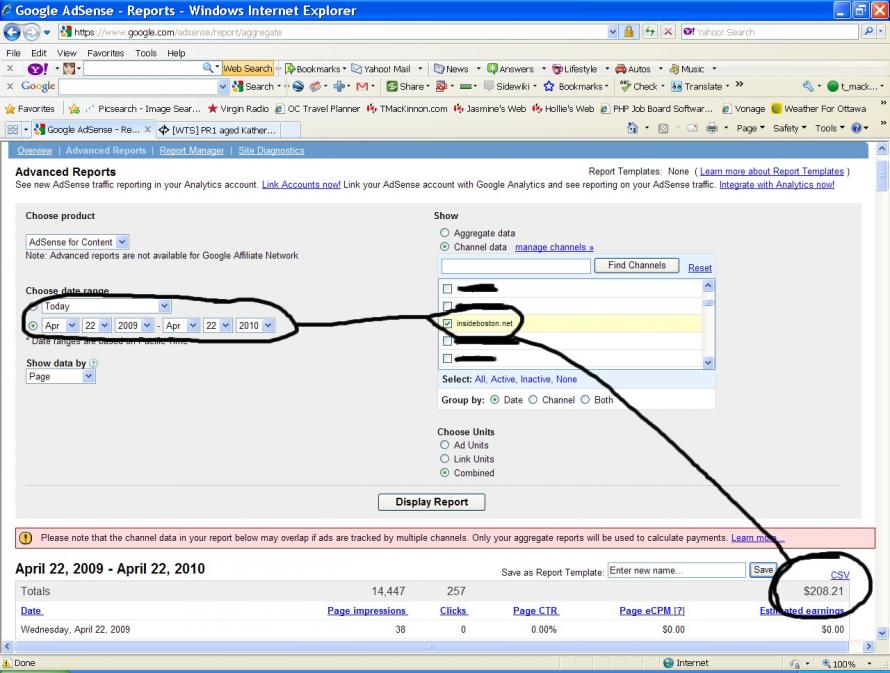Switch to the [WTS] PR1 aged tab
Screen dimensions: 890x673
click(217, 130)
